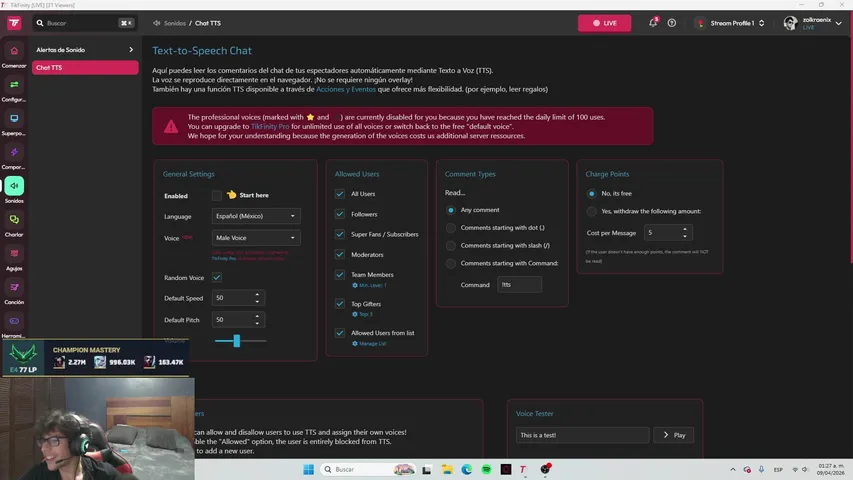The image size is (853, 480).
Task: Open the Comenzar home sidebar icon
Action: (14, 51)
